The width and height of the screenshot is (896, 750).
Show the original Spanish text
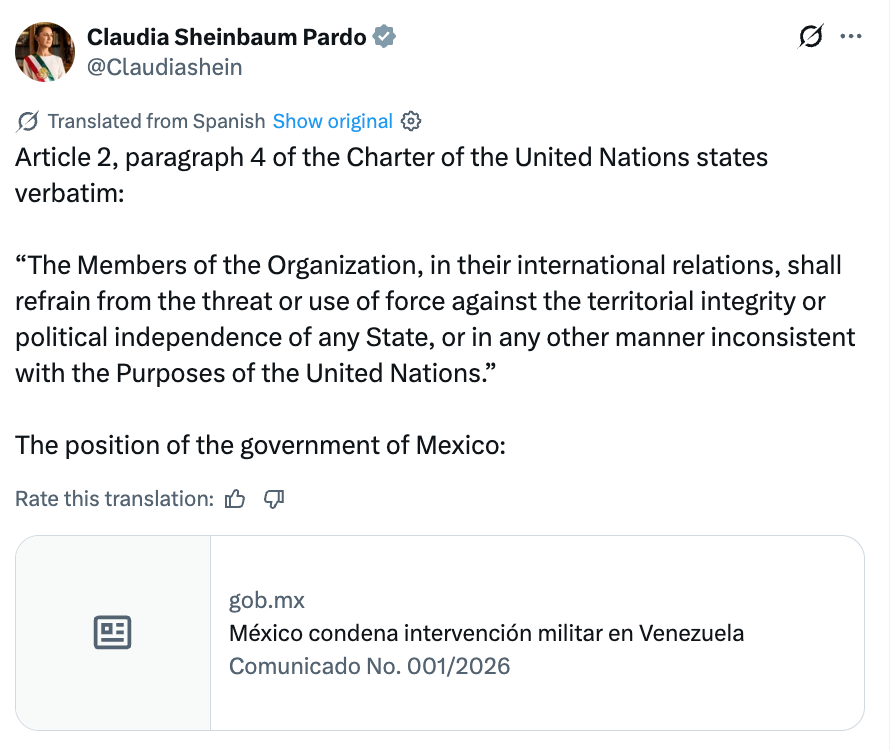332,120
